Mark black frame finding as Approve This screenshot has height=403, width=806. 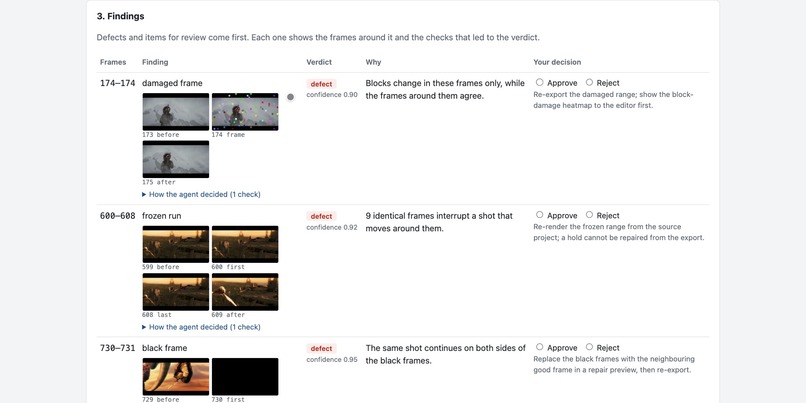pos(539,347)
